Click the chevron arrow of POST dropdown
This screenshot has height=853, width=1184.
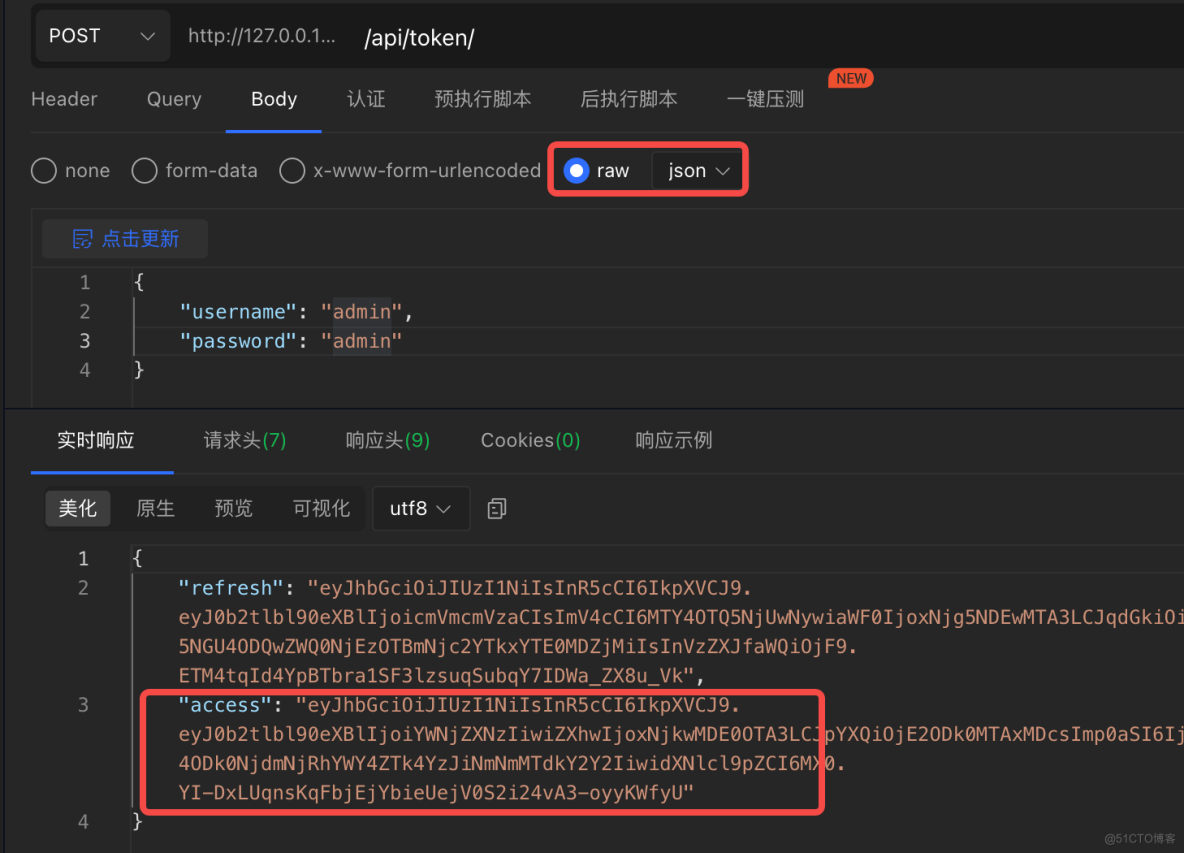coord(148,36)
